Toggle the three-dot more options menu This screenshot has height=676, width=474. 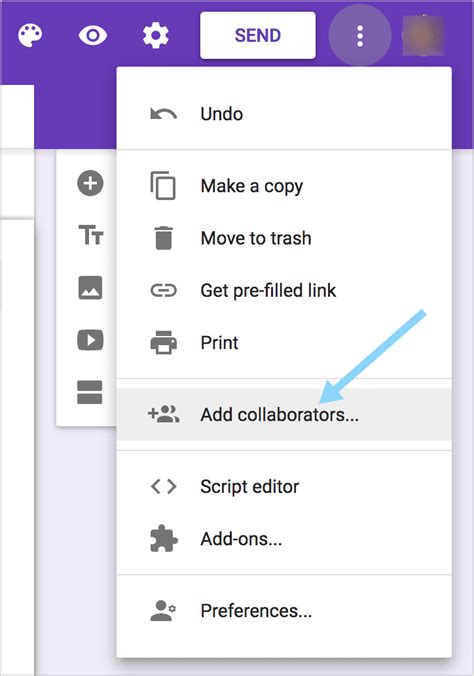tap(360, 35)
